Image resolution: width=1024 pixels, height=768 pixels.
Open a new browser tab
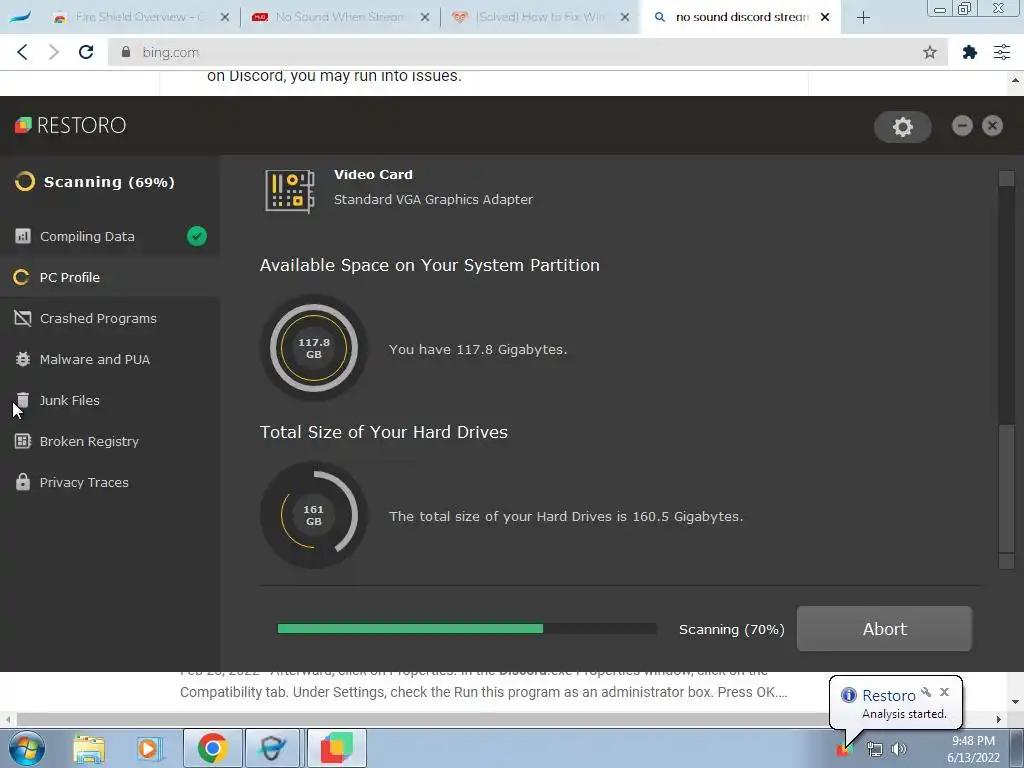point(863,18)
